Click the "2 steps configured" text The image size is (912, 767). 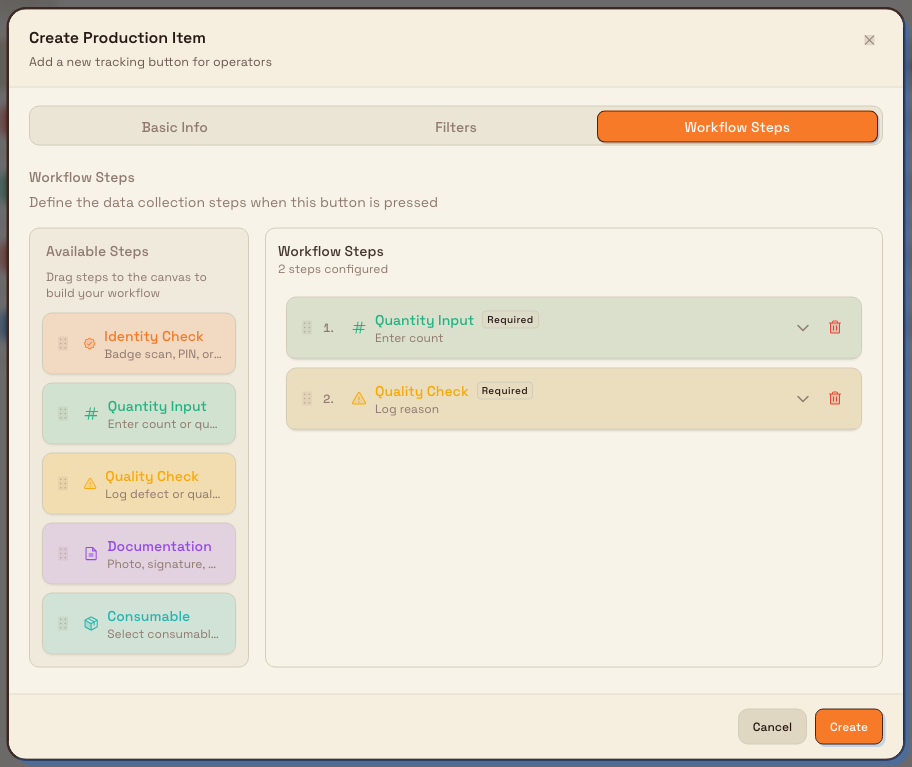pyautogui.click(x=333, y=269)
